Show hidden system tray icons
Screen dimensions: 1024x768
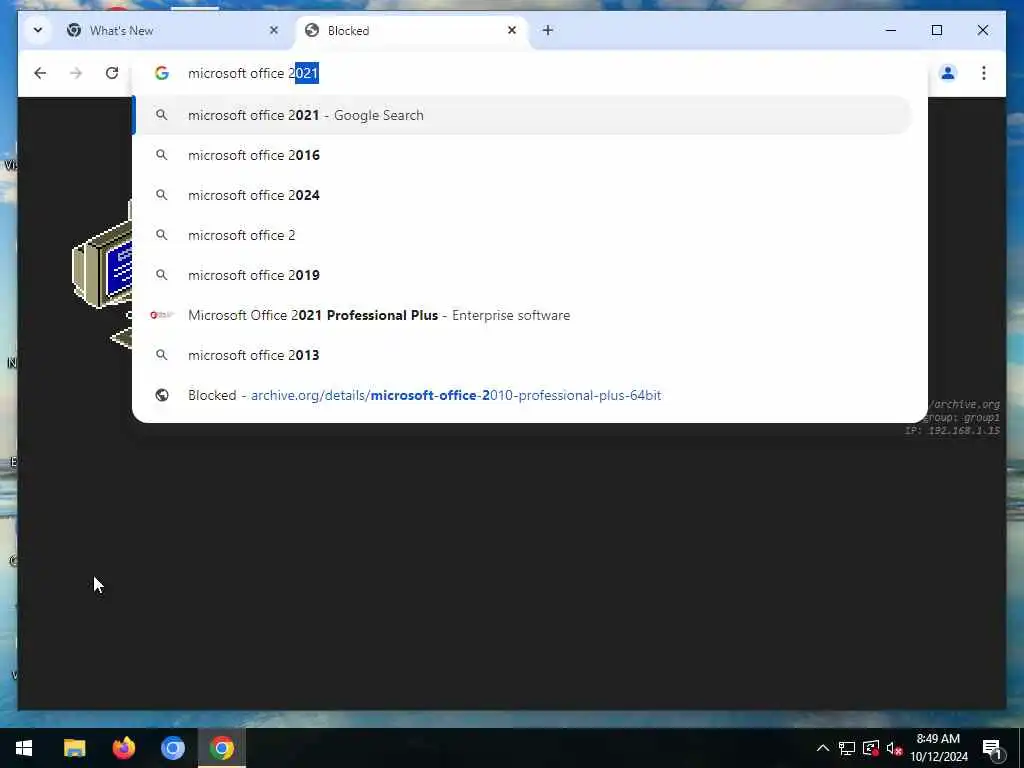pos(823,748)
